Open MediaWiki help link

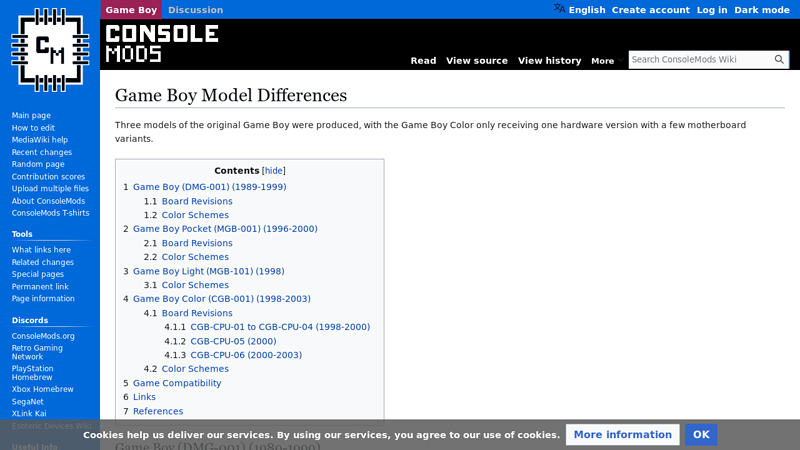pos(40,140)
